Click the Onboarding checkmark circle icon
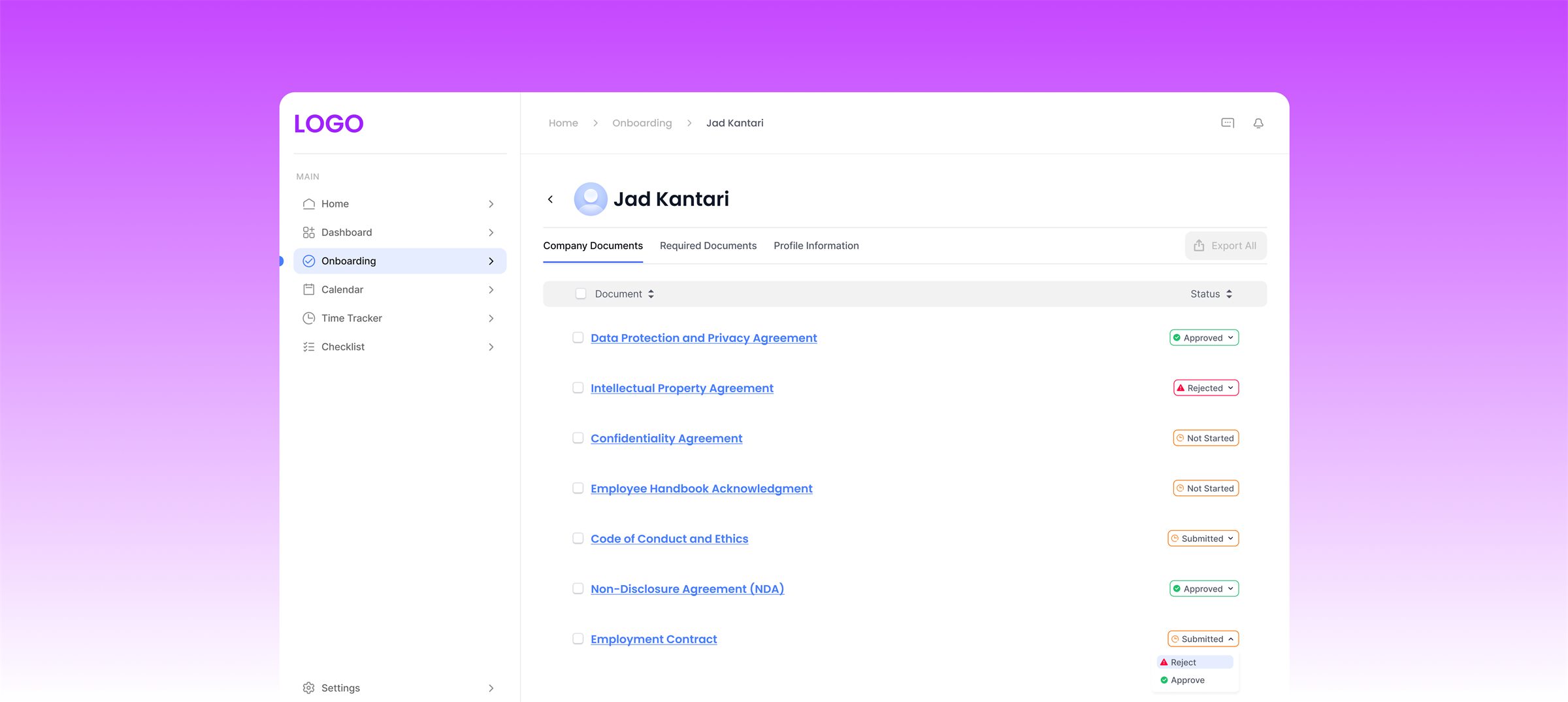Image resolution: width=1568 pixels, height=702 pixels. pyautogui.click(x=309, y=261)
